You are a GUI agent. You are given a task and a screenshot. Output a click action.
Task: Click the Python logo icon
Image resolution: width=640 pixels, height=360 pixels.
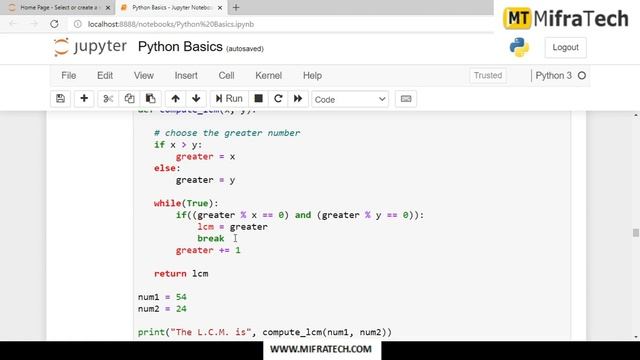[x=519, y=47]
